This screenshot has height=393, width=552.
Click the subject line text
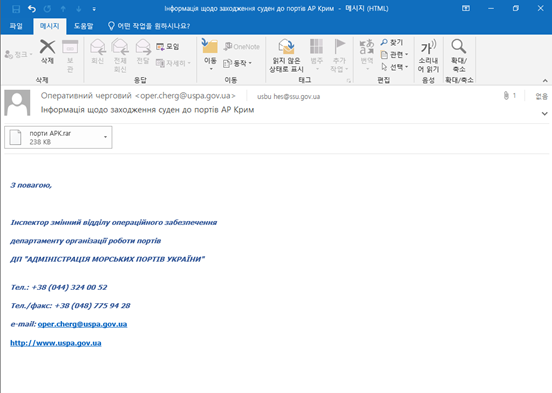(148, 110)
